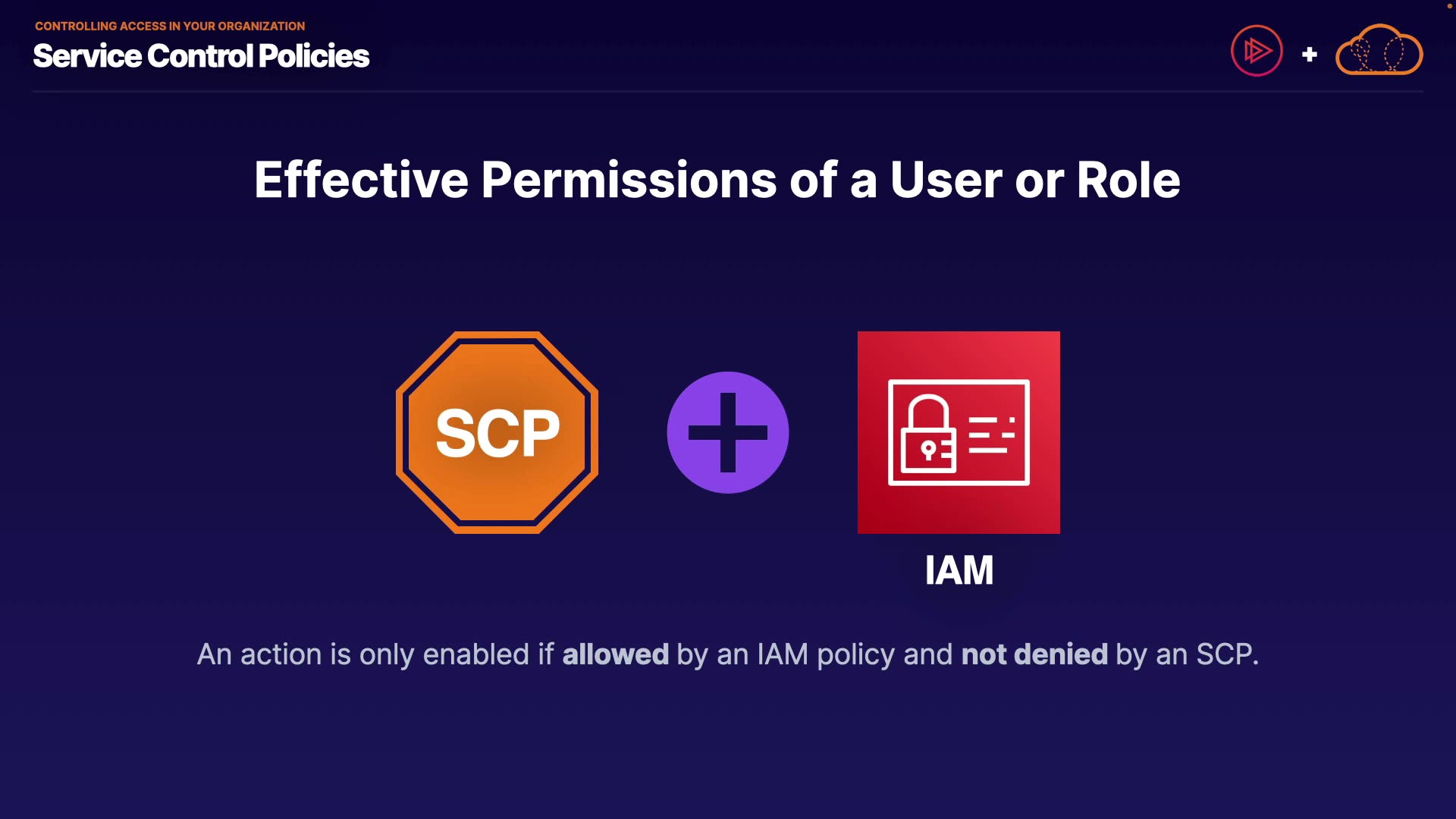Click SCP at the end of the sentence
This screenshot has height=819, width=1456.
[x=1223, y=654]
